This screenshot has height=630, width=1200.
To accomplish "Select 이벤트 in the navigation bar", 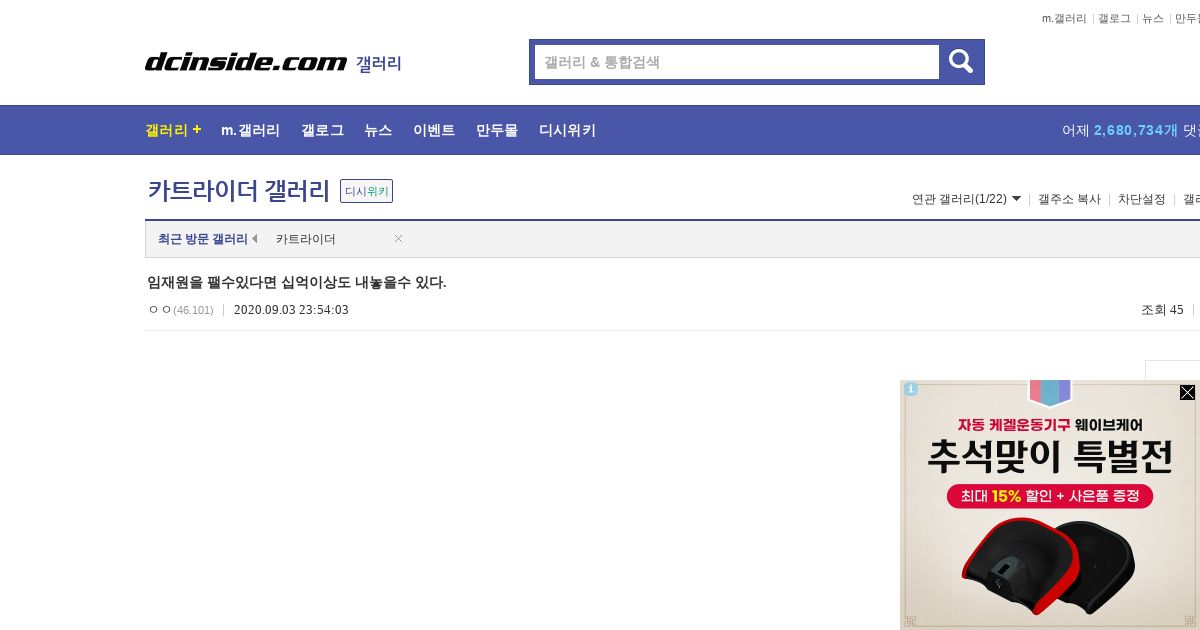I will click(434, 130).
